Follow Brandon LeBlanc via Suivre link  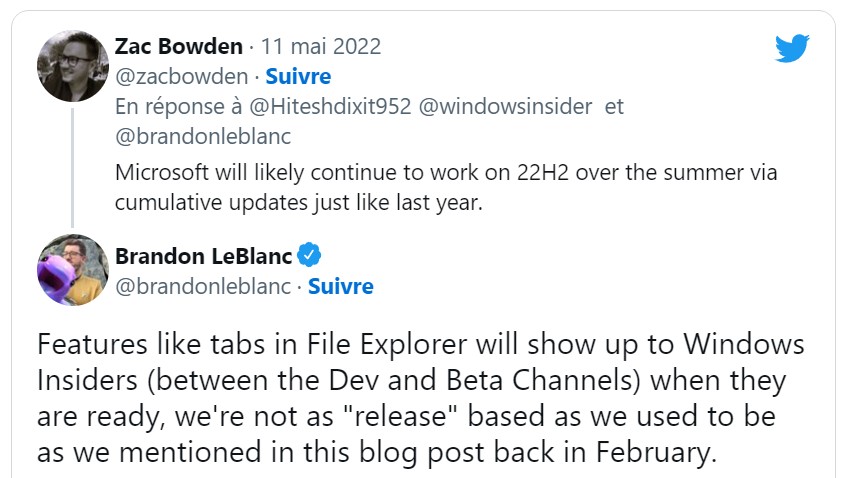point(341,286)
